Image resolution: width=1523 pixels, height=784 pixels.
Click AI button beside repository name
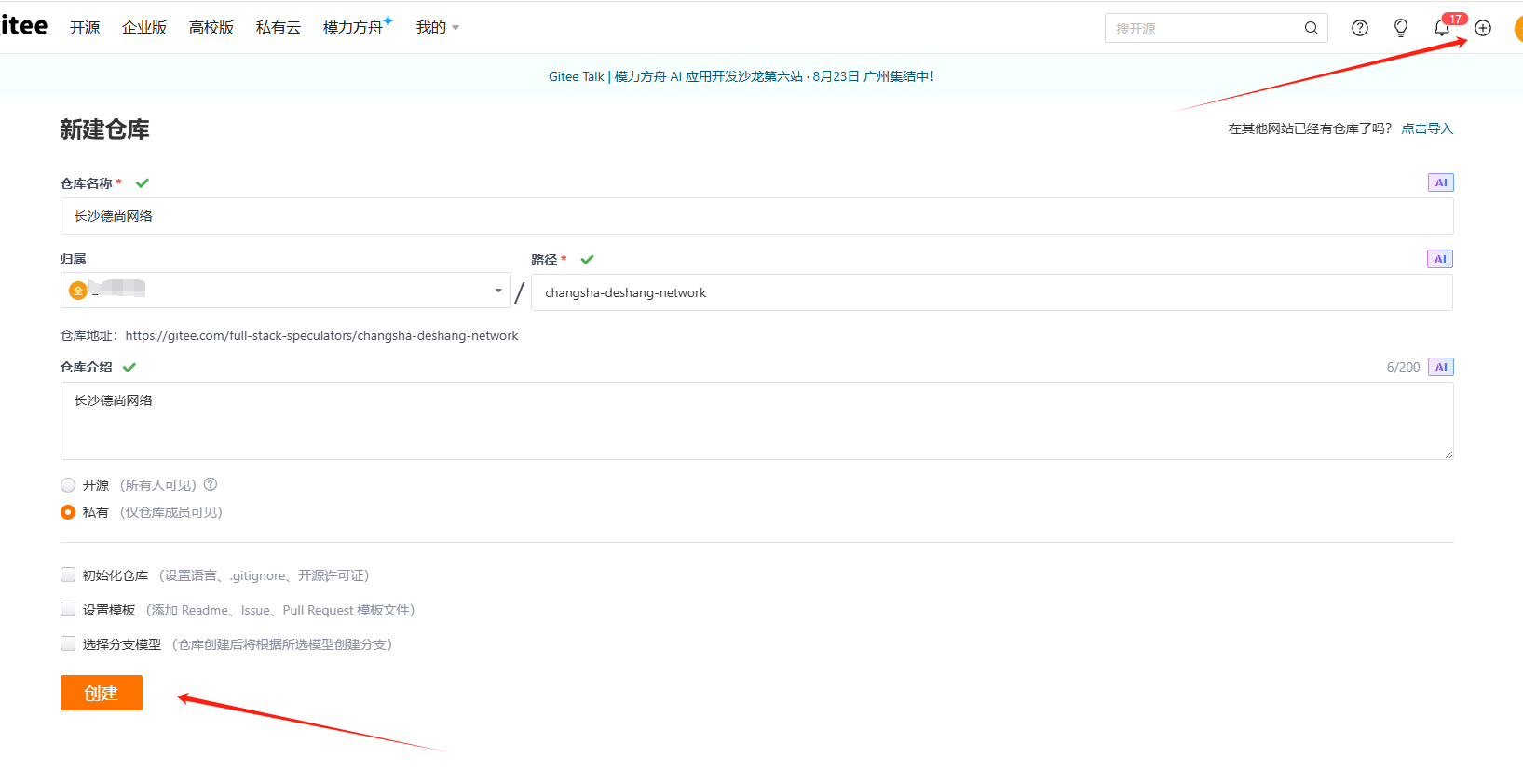coord(1440,182)
